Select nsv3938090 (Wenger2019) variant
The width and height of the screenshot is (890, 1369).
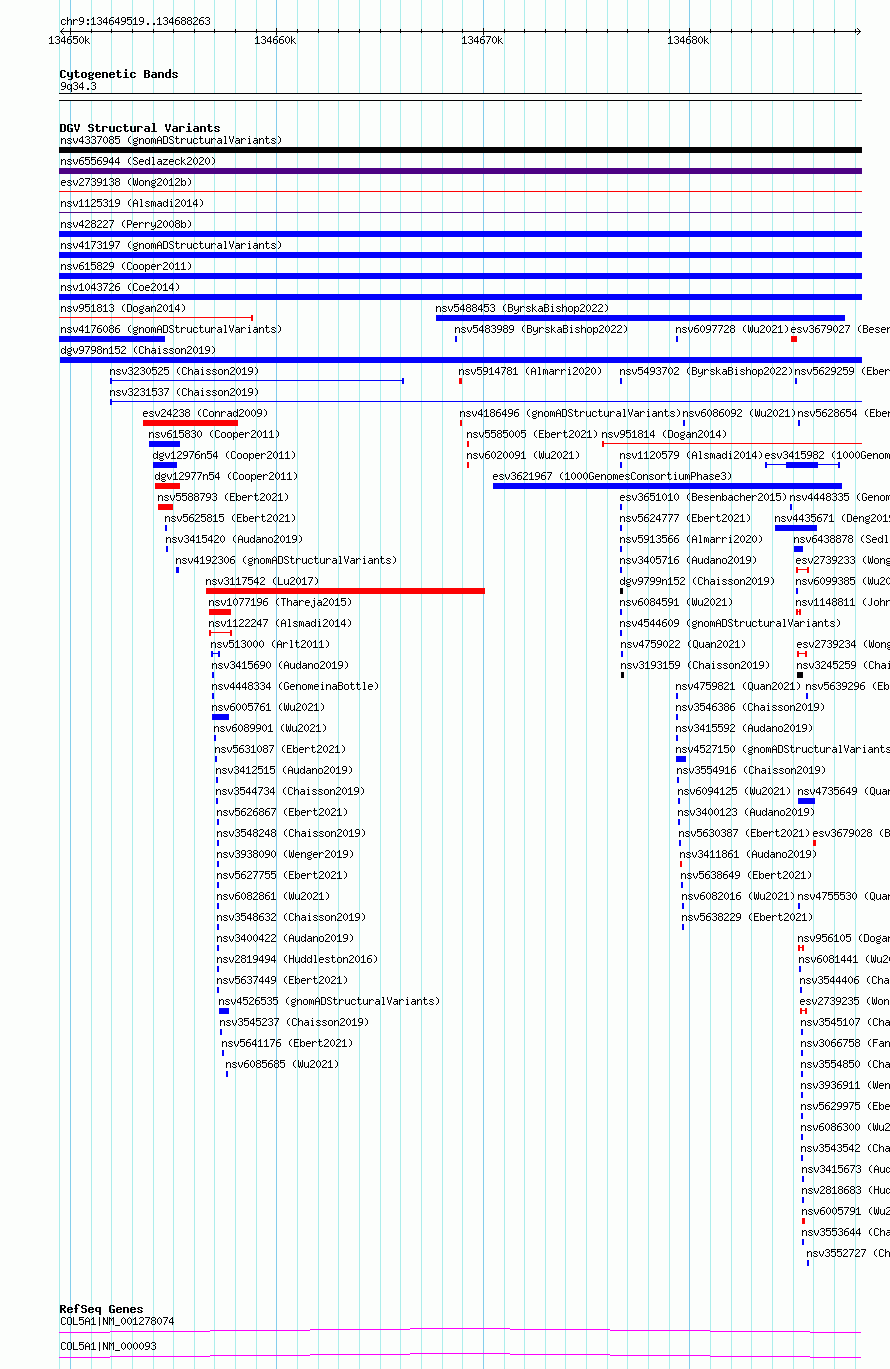(x=286, y=854)
